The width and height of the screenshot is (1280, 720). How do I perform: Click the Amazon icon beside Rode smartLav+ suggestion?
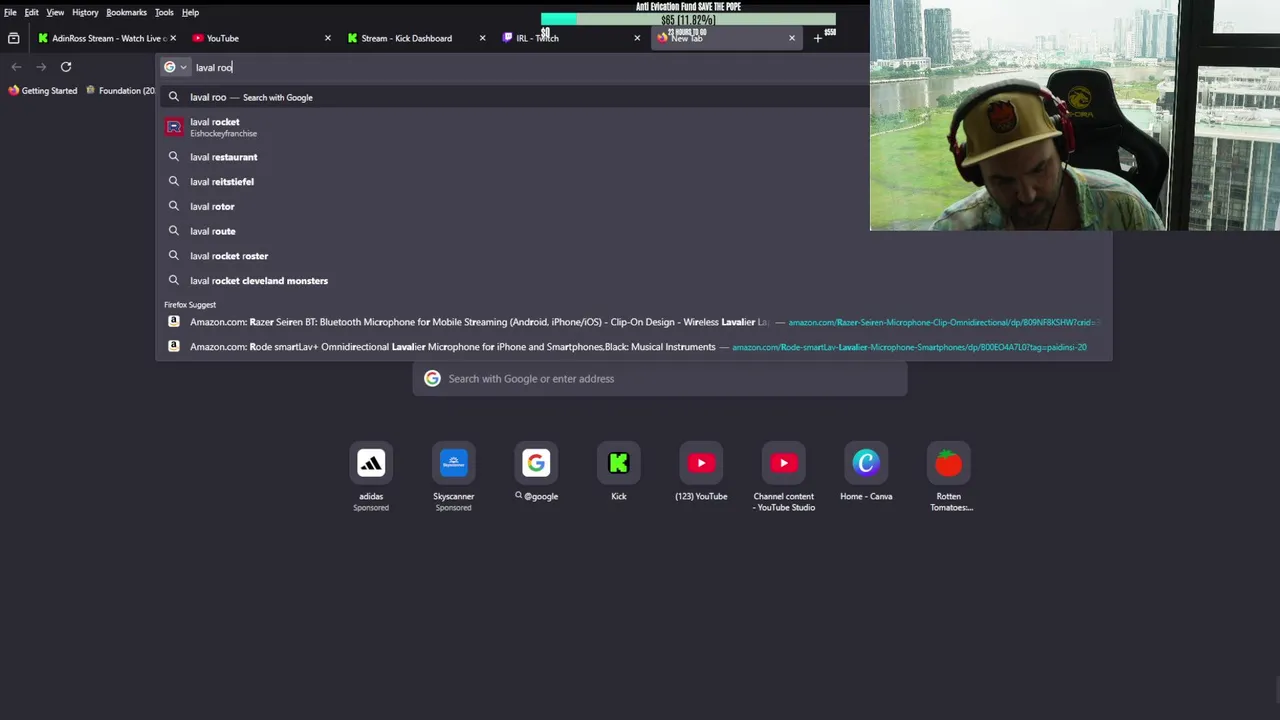(174, 347)
